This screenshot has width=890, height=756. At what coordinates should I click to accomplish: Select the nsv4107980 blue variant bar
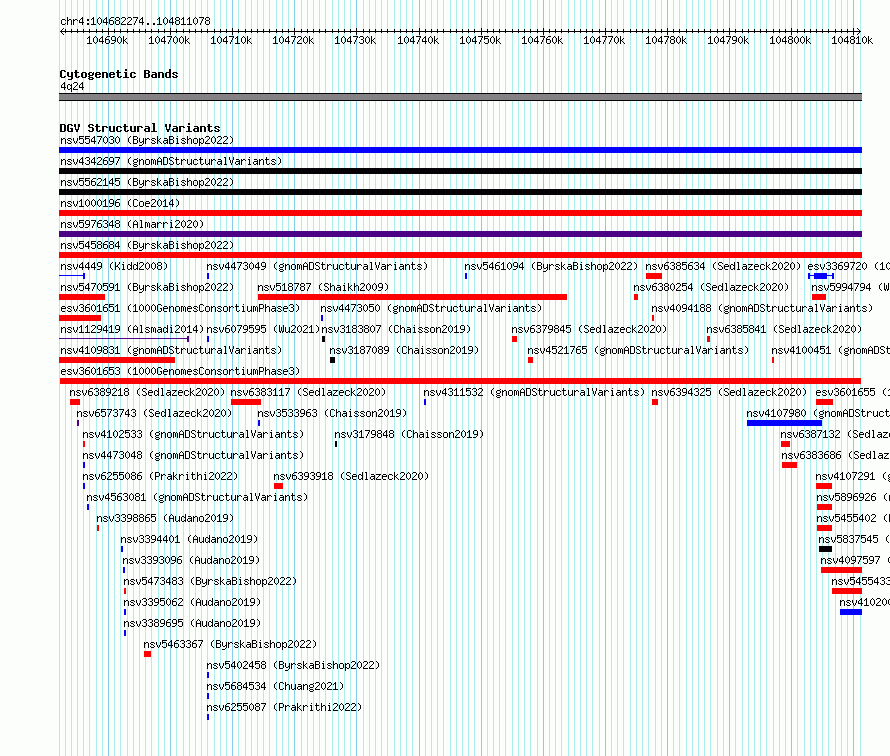(x=784, y=423)
